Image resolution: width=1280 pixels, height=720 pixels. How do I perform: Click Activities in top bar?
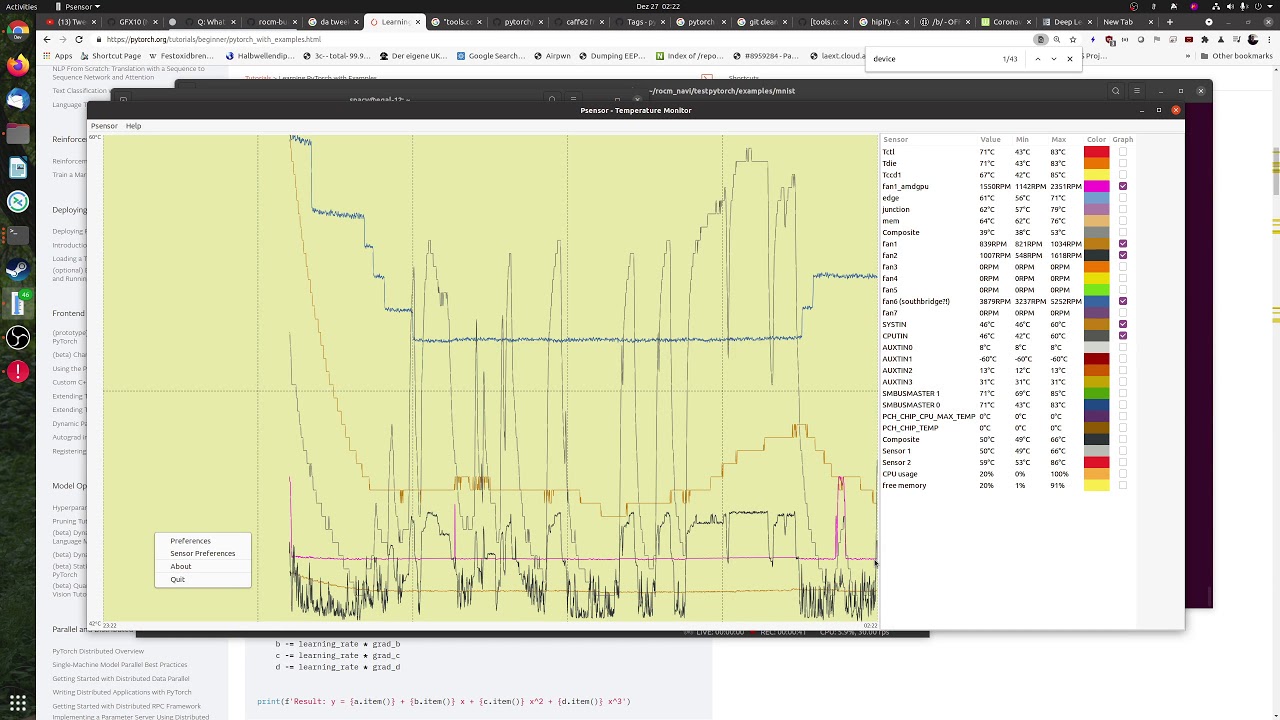pyautogui.click(x=22, y=6)
